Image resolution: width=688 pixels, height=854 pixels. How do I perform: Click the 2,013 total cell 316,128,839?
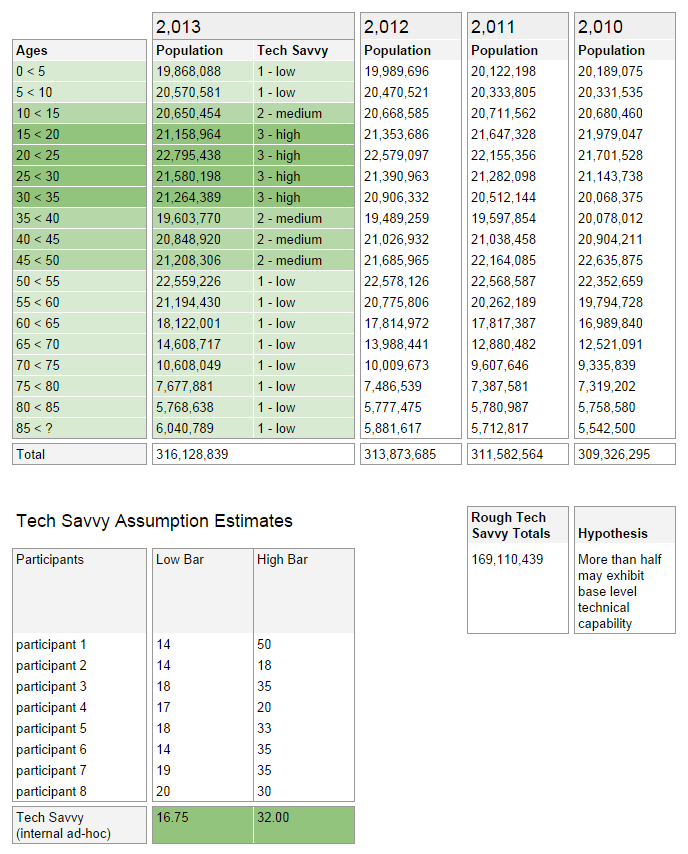click(252, 454)
